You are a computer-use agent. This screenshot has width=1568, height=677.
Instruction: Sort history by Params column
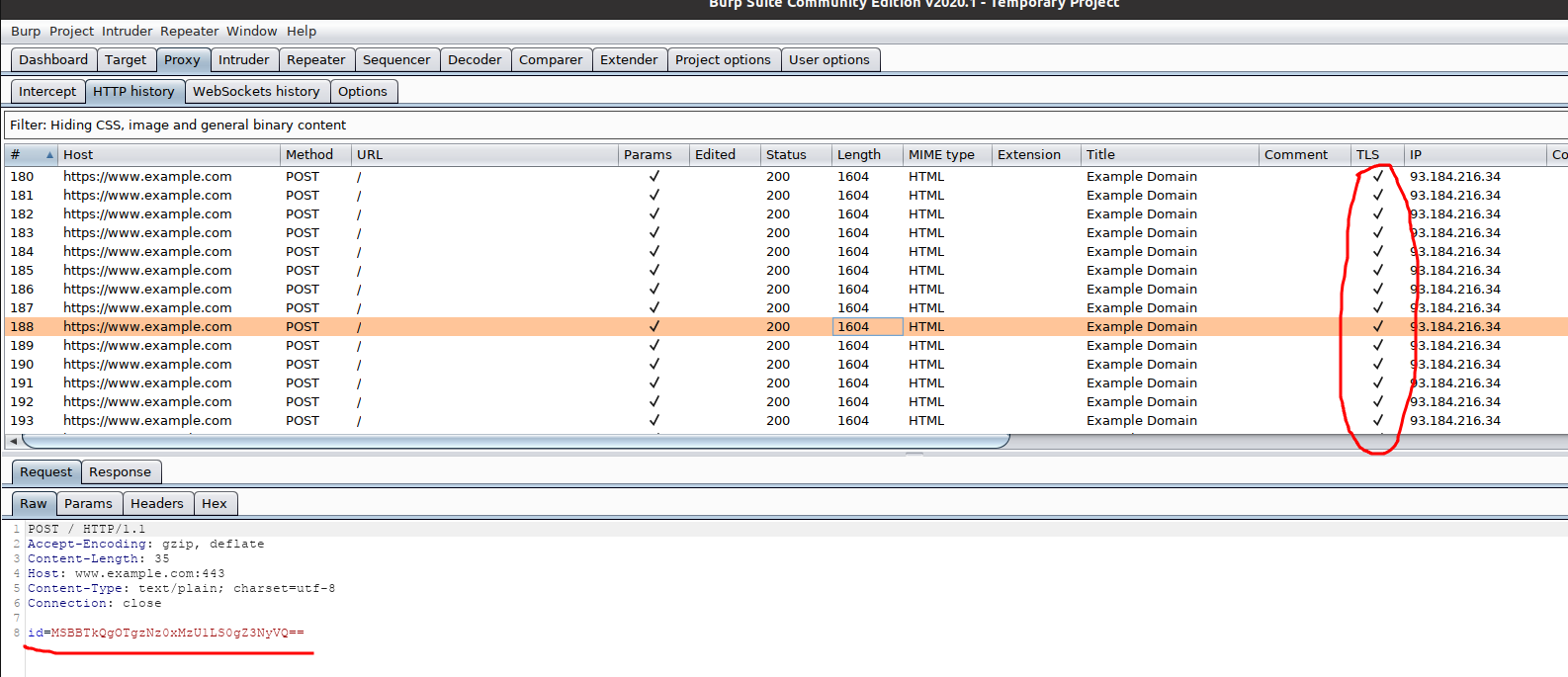pos(653,155)
